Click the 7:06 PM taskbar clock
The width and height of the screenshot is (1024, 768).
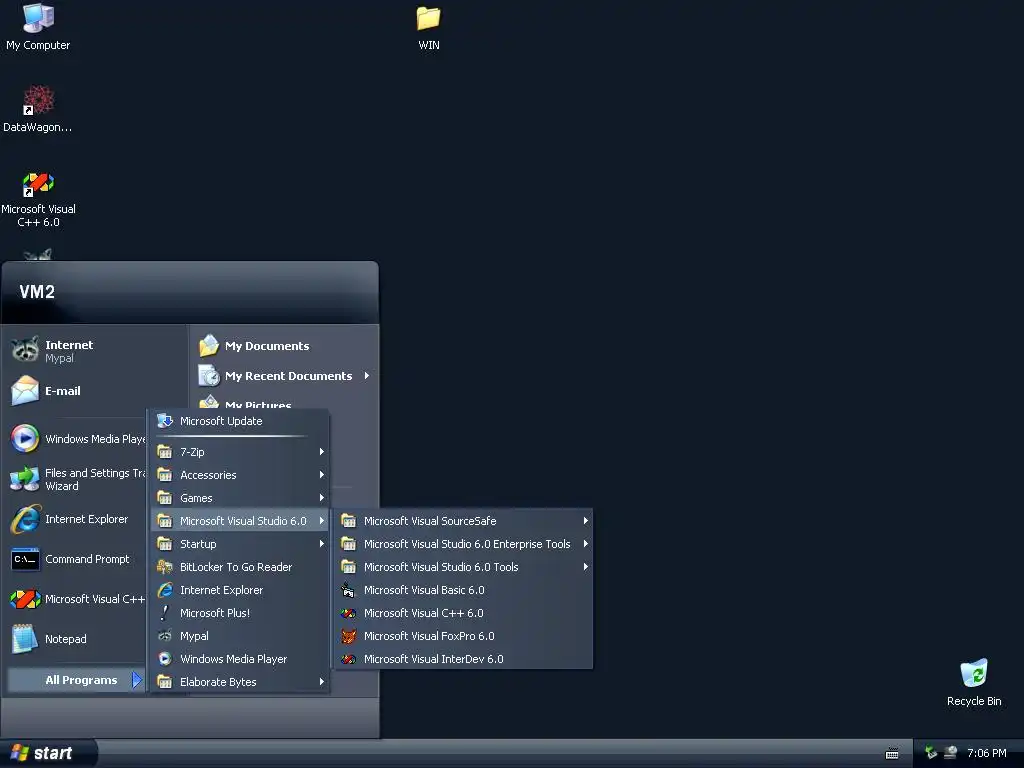pos(986,753)
